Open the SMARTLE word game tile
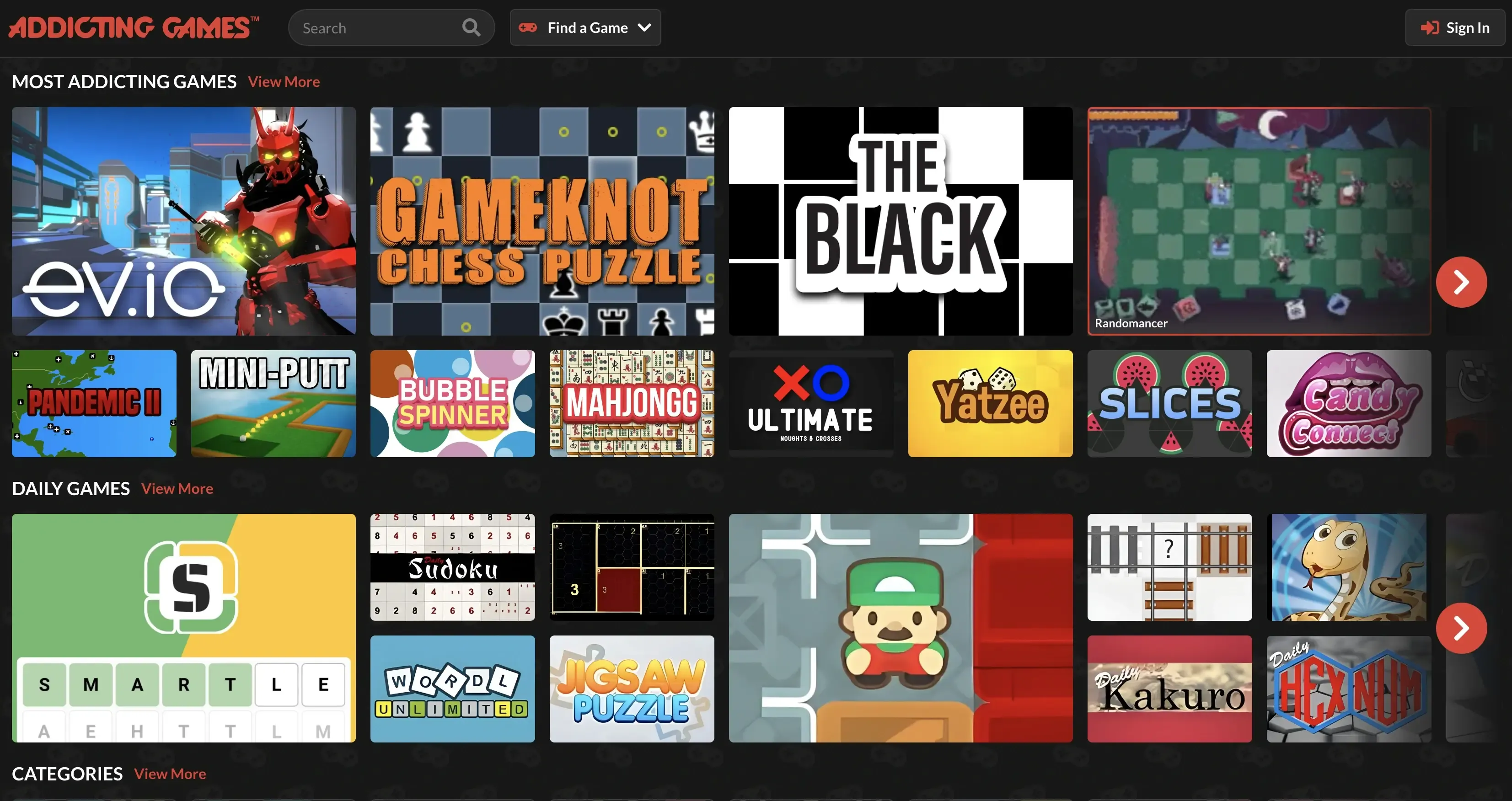1512x801 pixels. [x=184, y=628]
